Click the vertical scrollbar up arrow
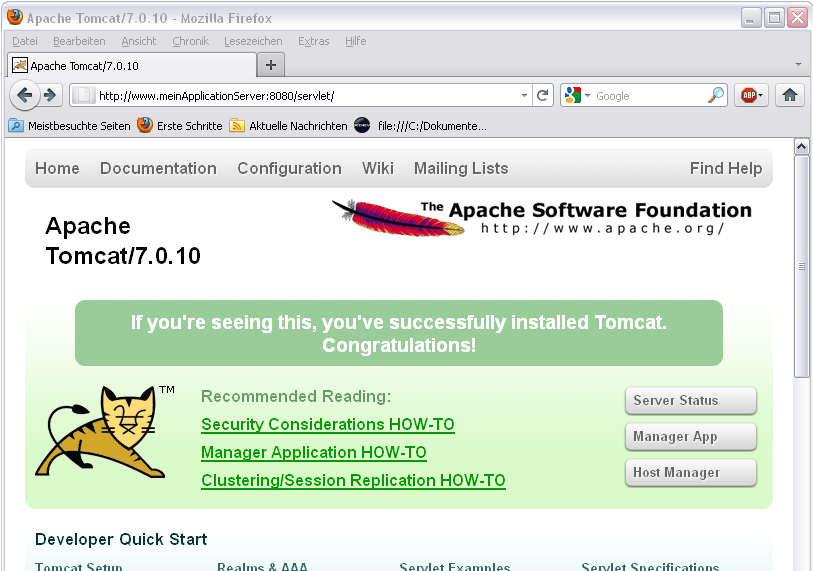813x571 pixels. [x=802, y=147]
